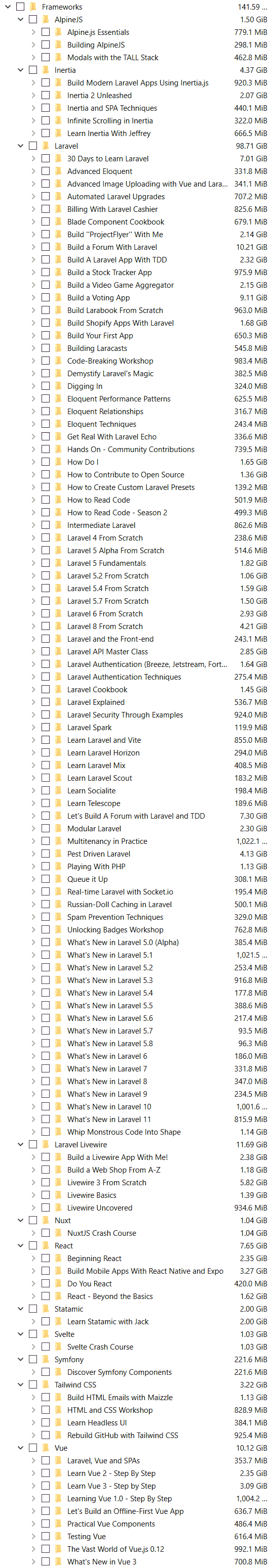Check the AlpineJS folder checkbox
Viewport: 272px width, 1568px height.
pos(33,20)
